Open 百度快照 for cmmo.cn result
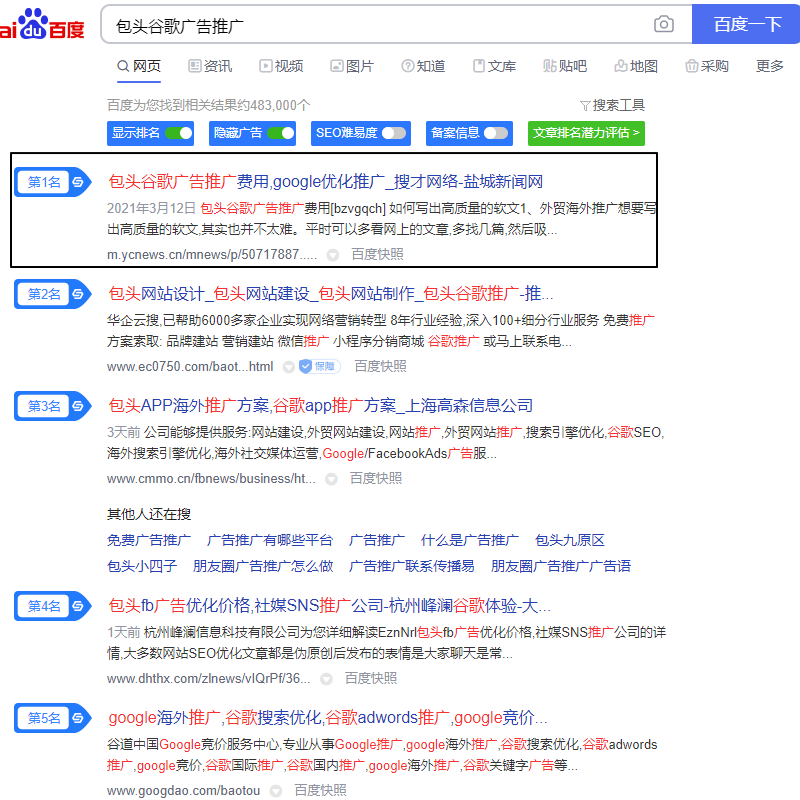Screen dimensions: 800x800 (376, 479)
